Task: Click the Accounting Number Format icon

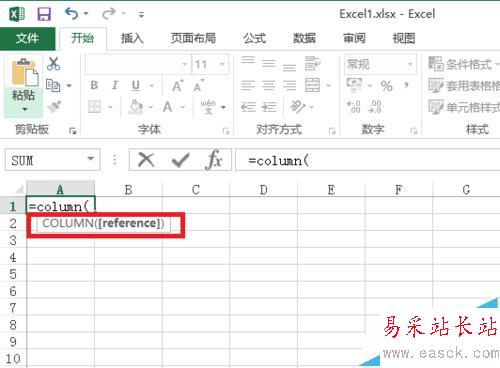Action: (354, 85)
